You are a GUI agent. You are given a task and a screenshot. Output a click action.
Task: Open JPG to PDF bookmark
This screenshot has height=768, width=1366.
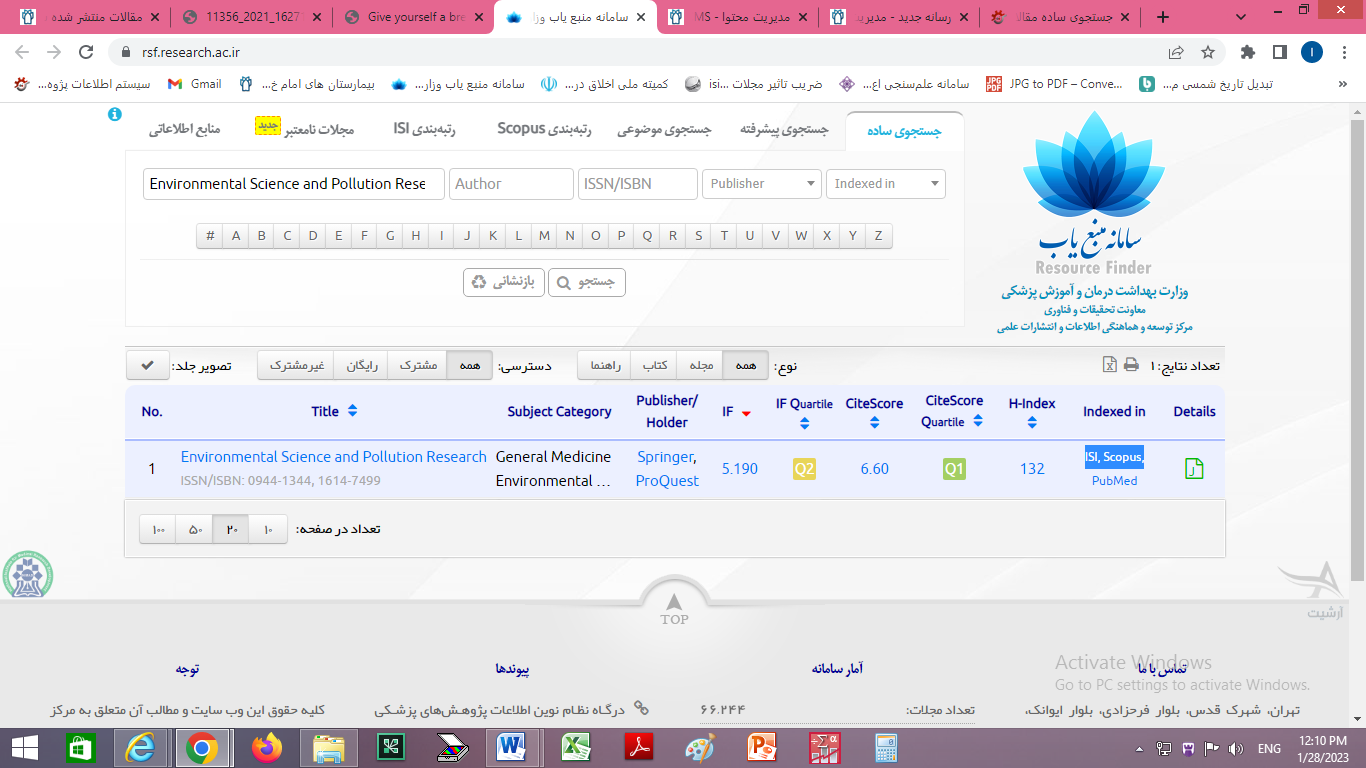point(1054,84)
